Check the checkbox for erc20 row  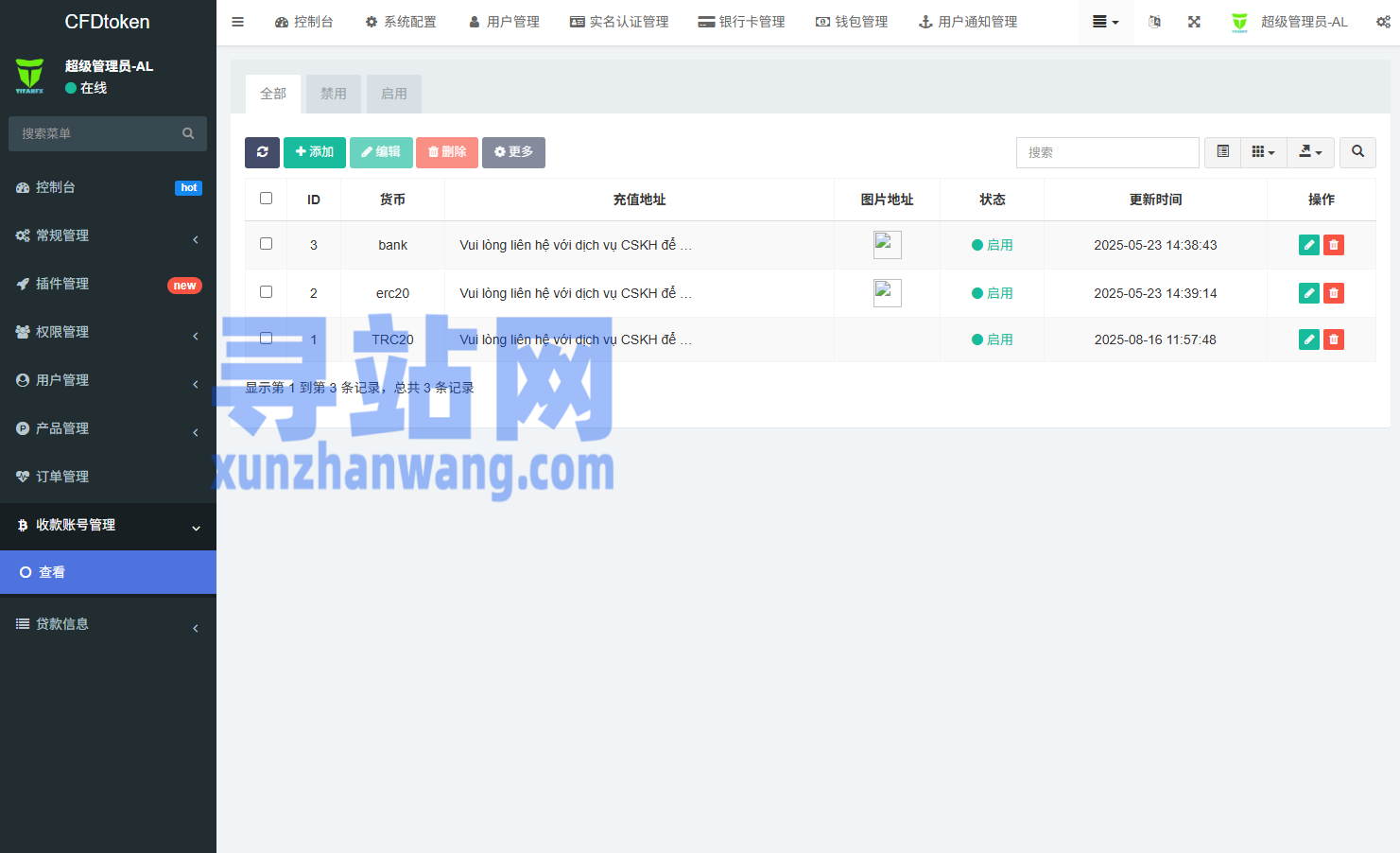click(266, 292)
